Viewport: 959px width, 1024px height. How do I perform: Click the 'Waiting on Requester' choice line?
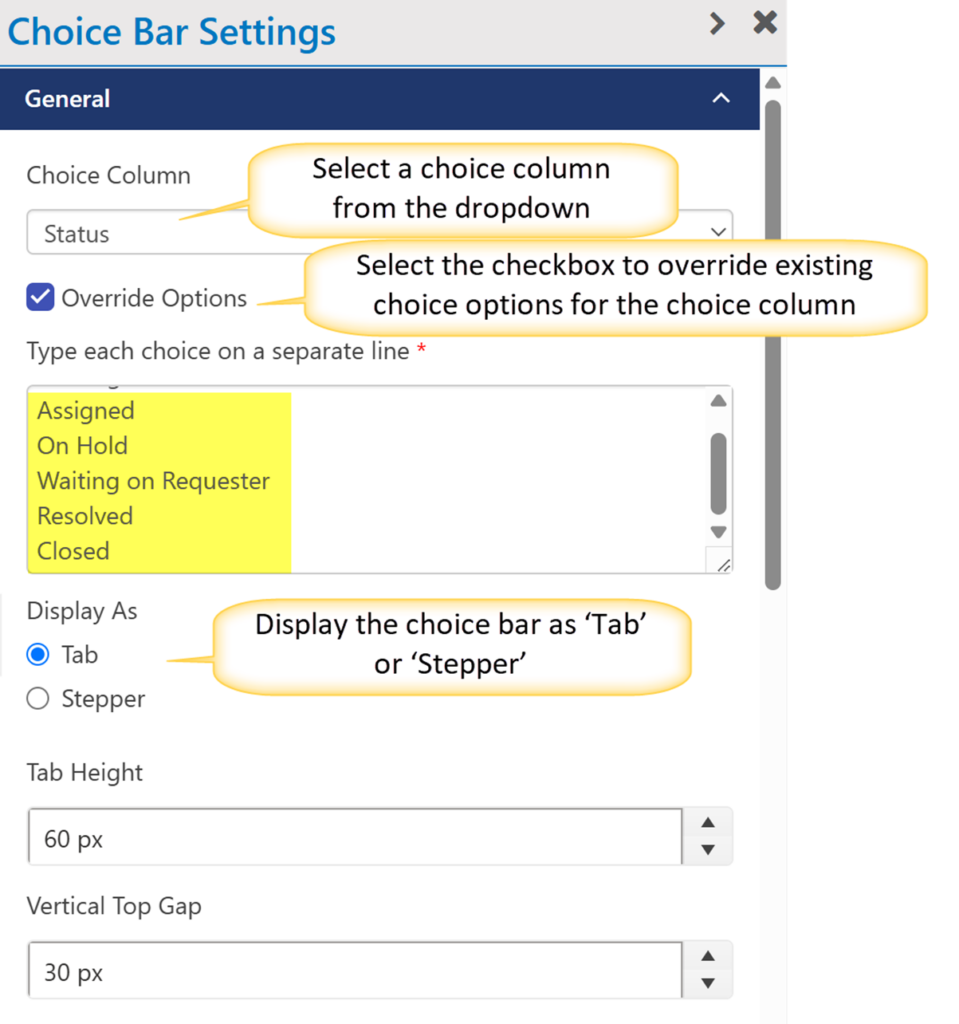pos(154,481)
